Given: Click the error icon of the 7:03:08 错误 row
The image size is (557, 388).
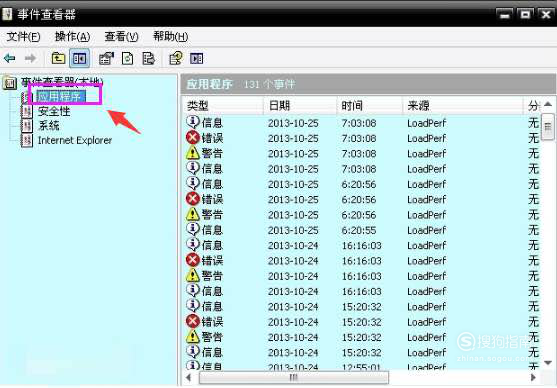Looking at the screenshot, I should [x=193, y=138].
